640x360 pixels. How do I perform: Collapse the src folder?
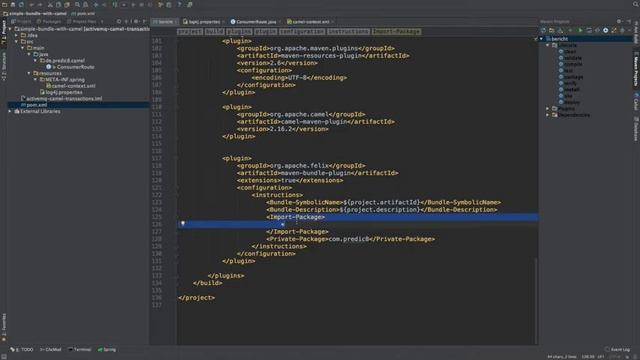[16, 42]
